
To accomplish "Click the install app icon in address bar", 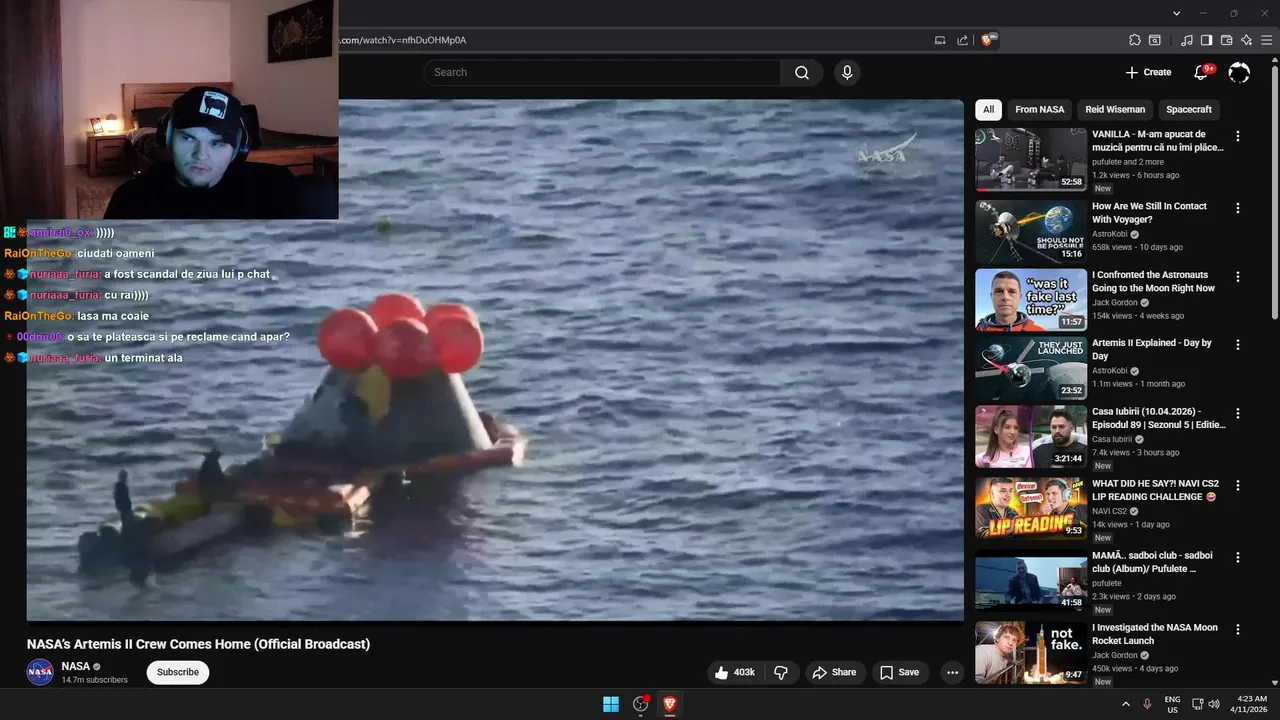I will [x=940, y=40].
